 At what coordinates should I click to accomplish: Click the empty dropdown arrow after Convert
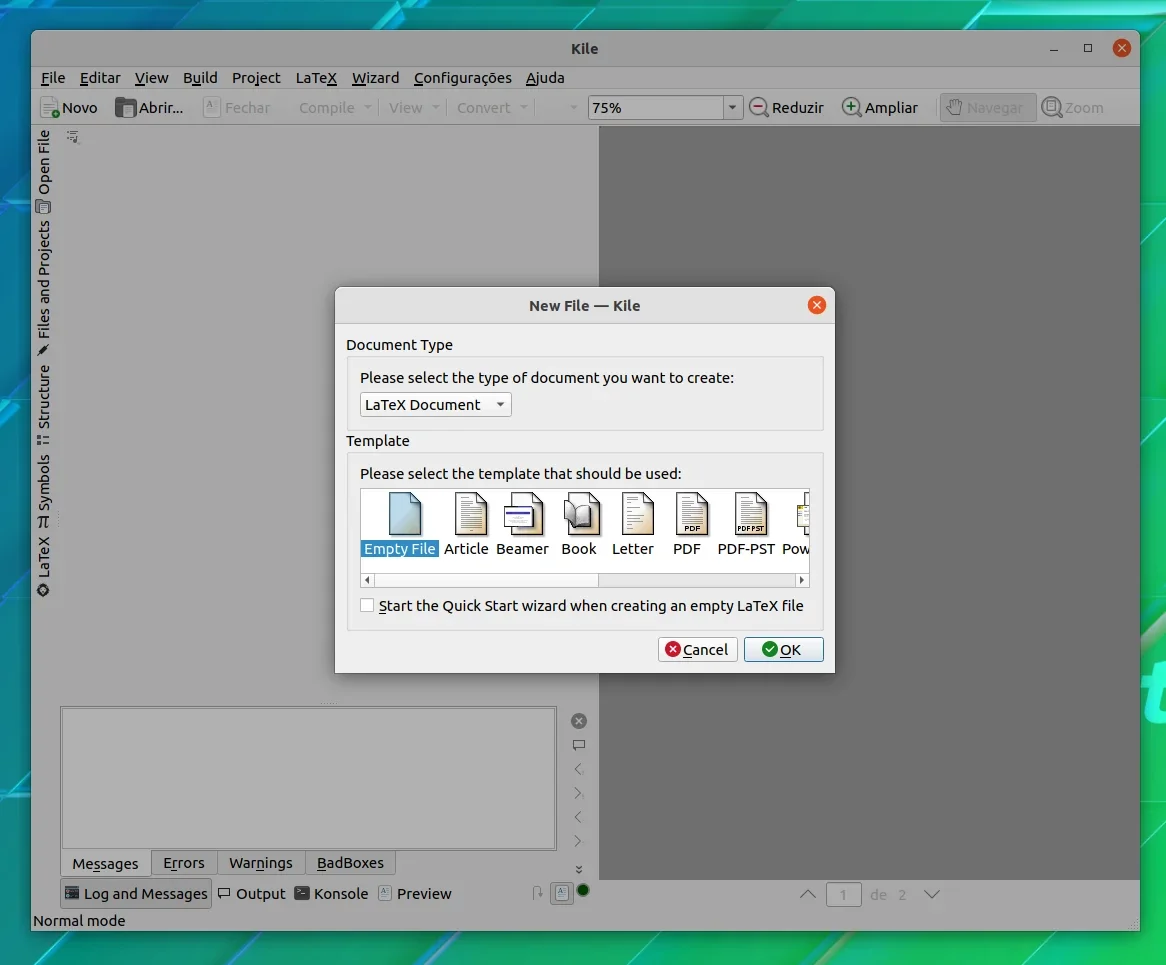click(x=573, y=108)
